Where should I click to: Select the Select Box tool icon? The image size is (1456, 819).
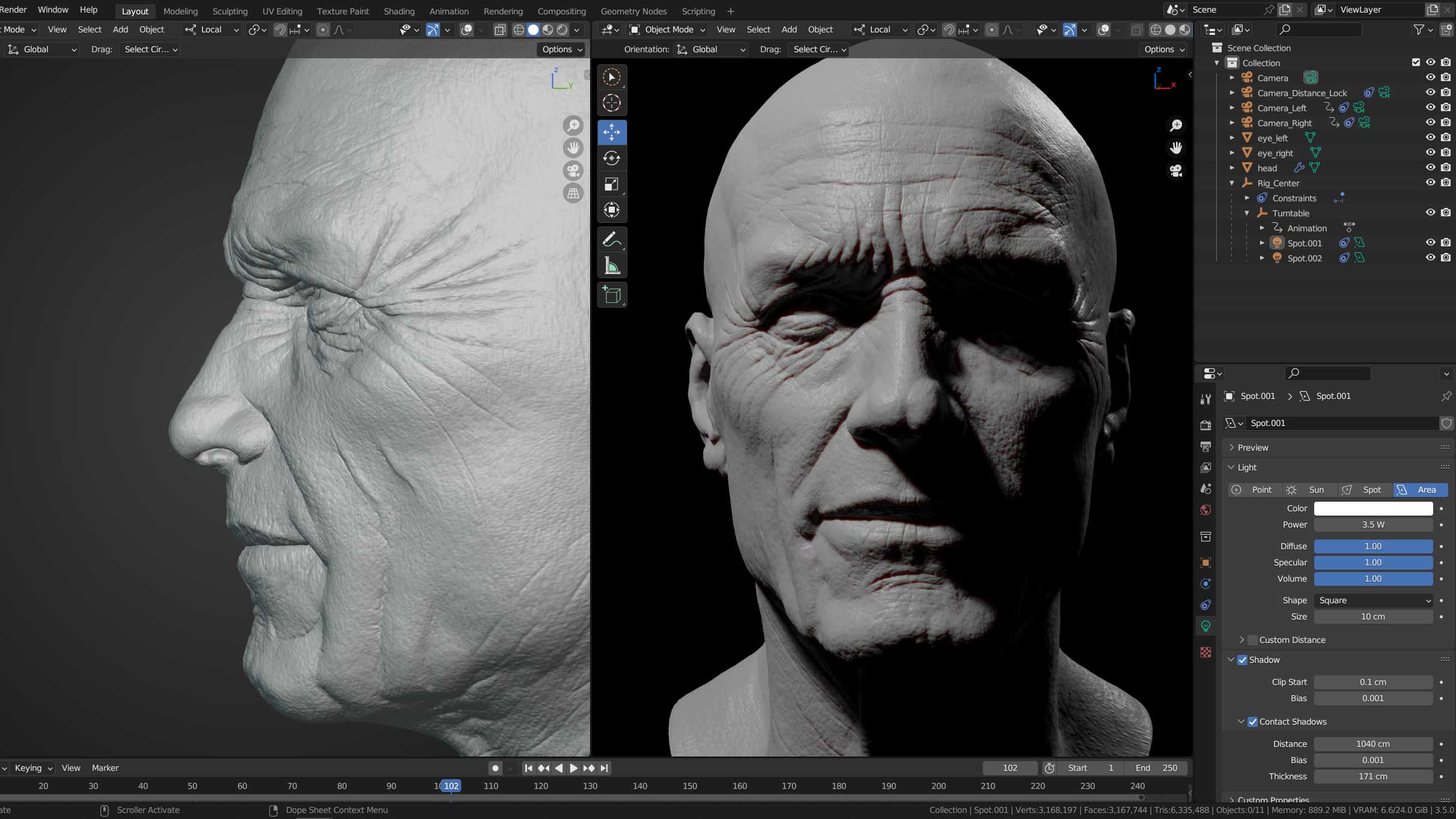[x=612, y=77]
